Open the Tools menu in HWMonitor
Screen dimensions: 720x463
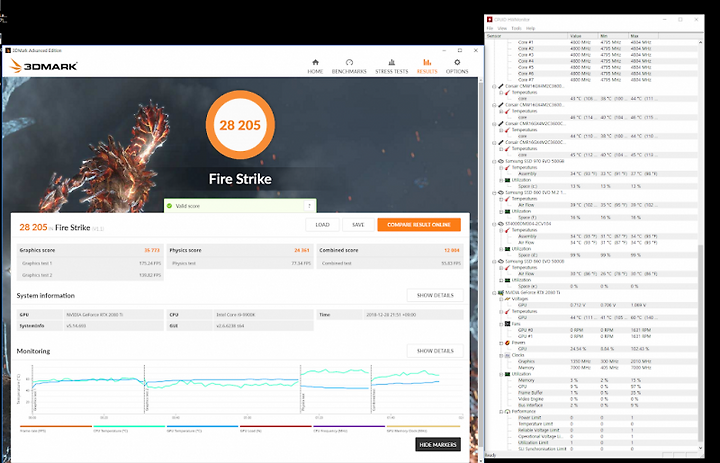pyautogui.click(x=517, y=28)
